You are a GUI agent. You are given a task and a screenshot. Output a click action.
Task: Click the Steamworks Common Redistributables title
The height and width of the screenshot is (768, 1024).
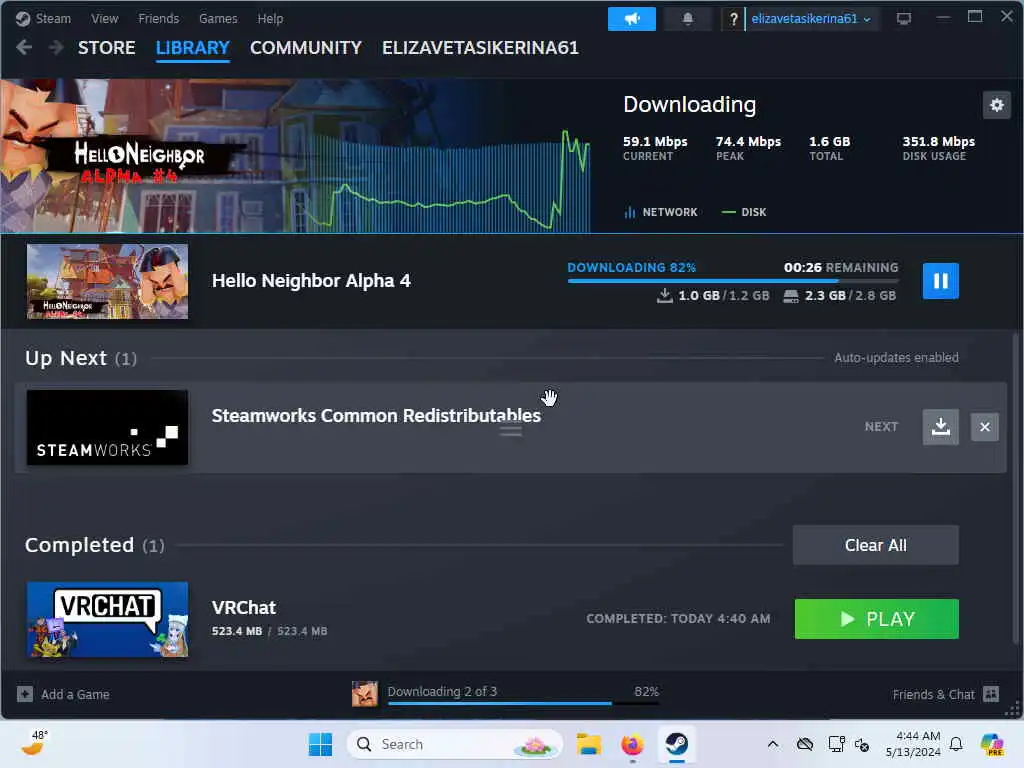coord(376,416)
